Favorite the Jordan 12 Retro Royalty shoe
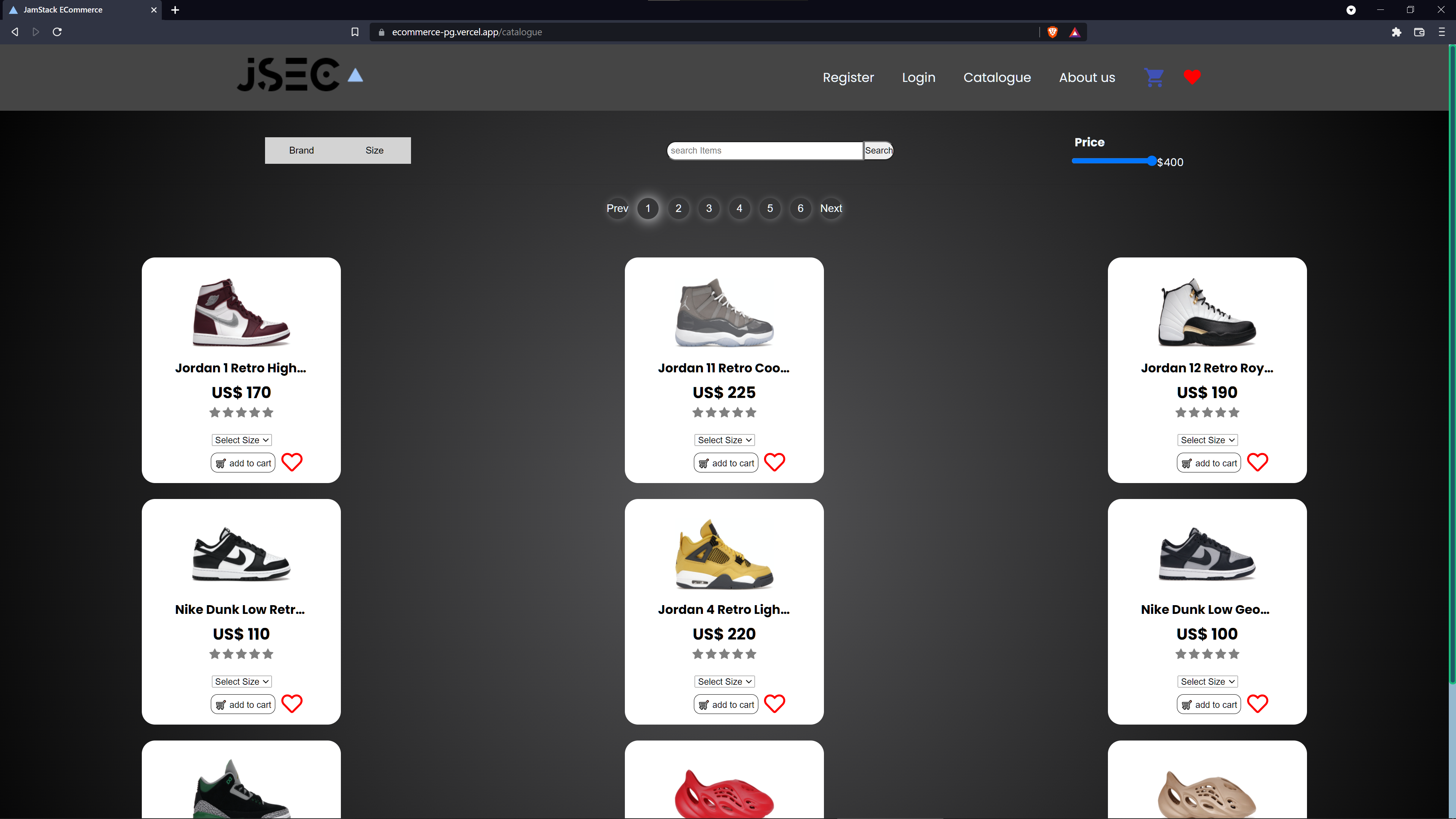 pos(1258,462)
